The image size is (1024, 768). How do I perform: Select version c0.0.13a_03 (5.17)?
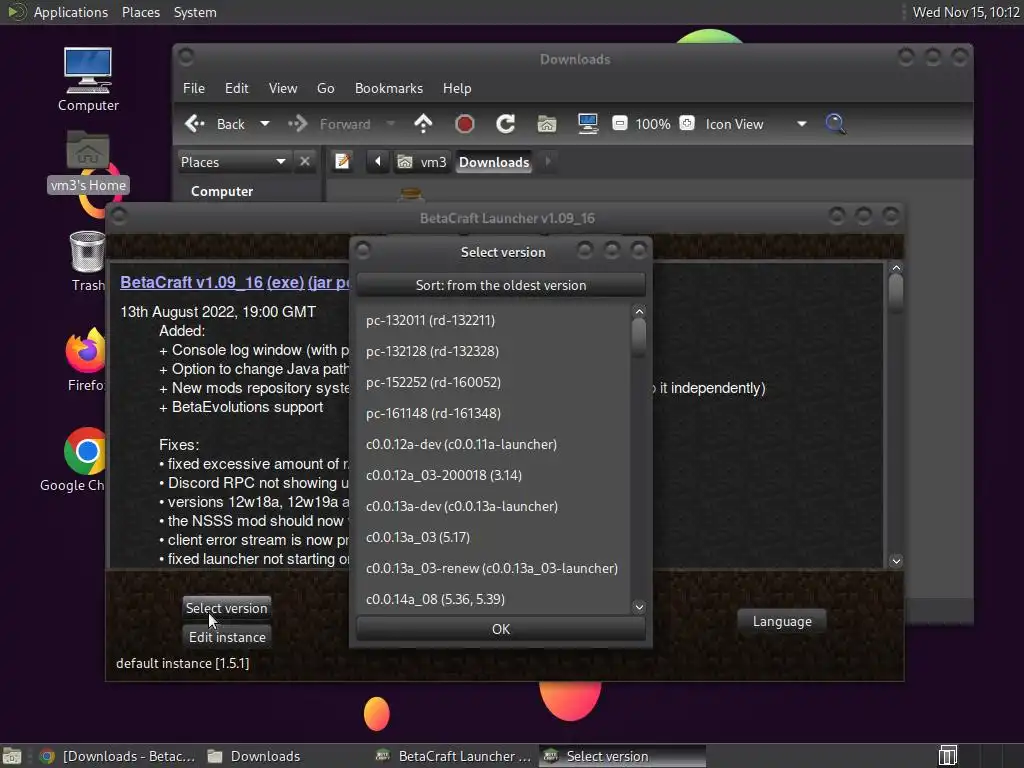coord(493,537)
